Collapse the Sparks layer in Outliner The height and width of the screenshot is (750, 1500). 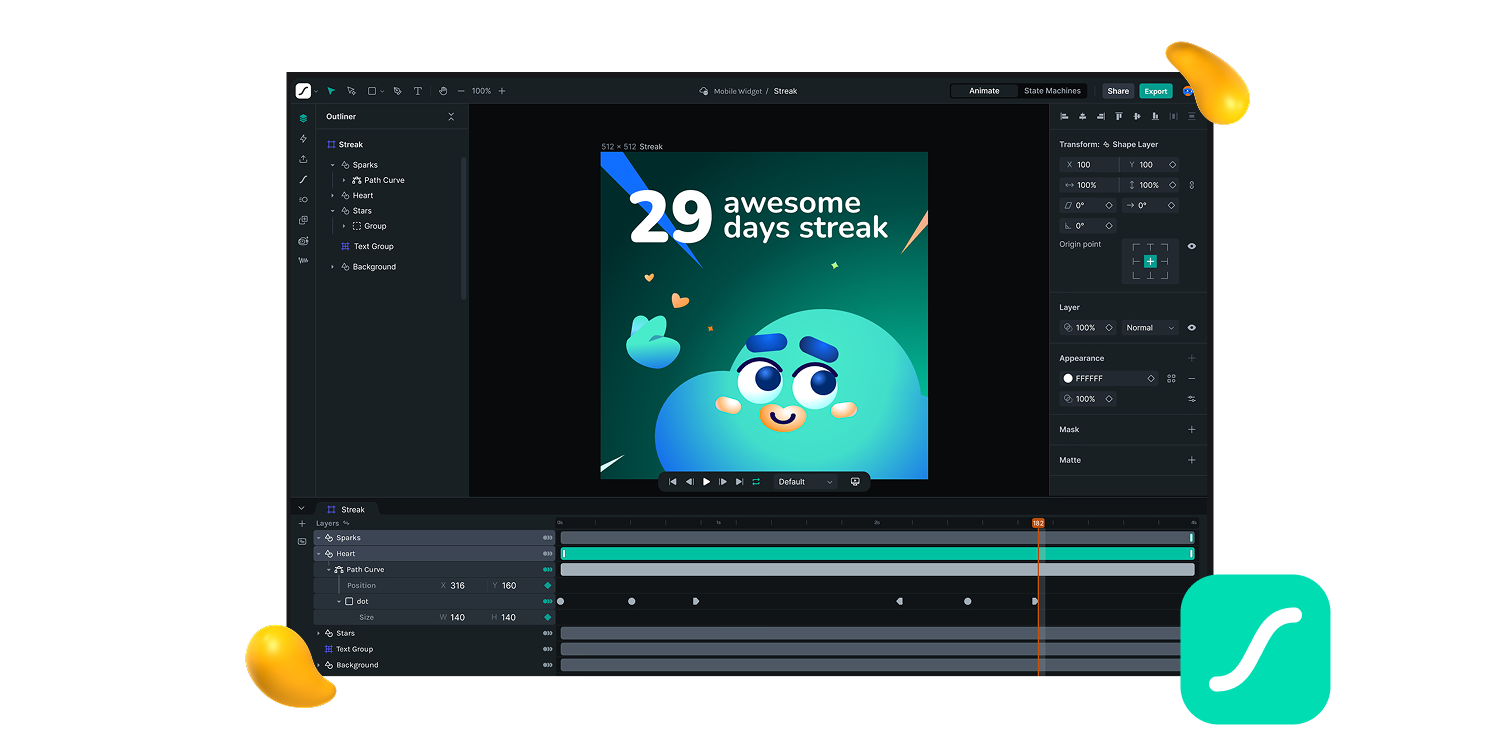point(333,165)
